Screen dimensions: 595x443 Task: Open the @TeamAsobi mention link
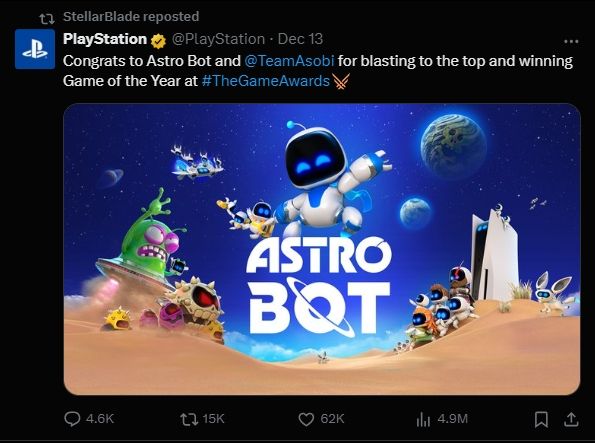click(x=289, y=61)
